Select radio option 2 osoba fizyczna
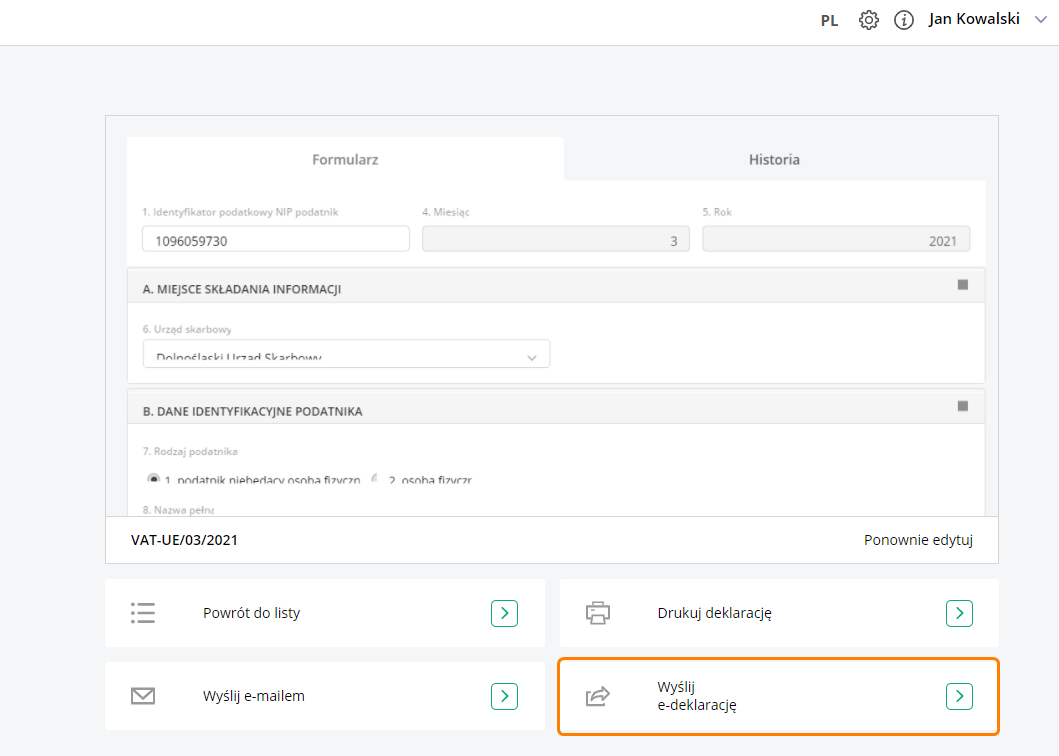1059x756 pixels. click(x=376, y=480)
